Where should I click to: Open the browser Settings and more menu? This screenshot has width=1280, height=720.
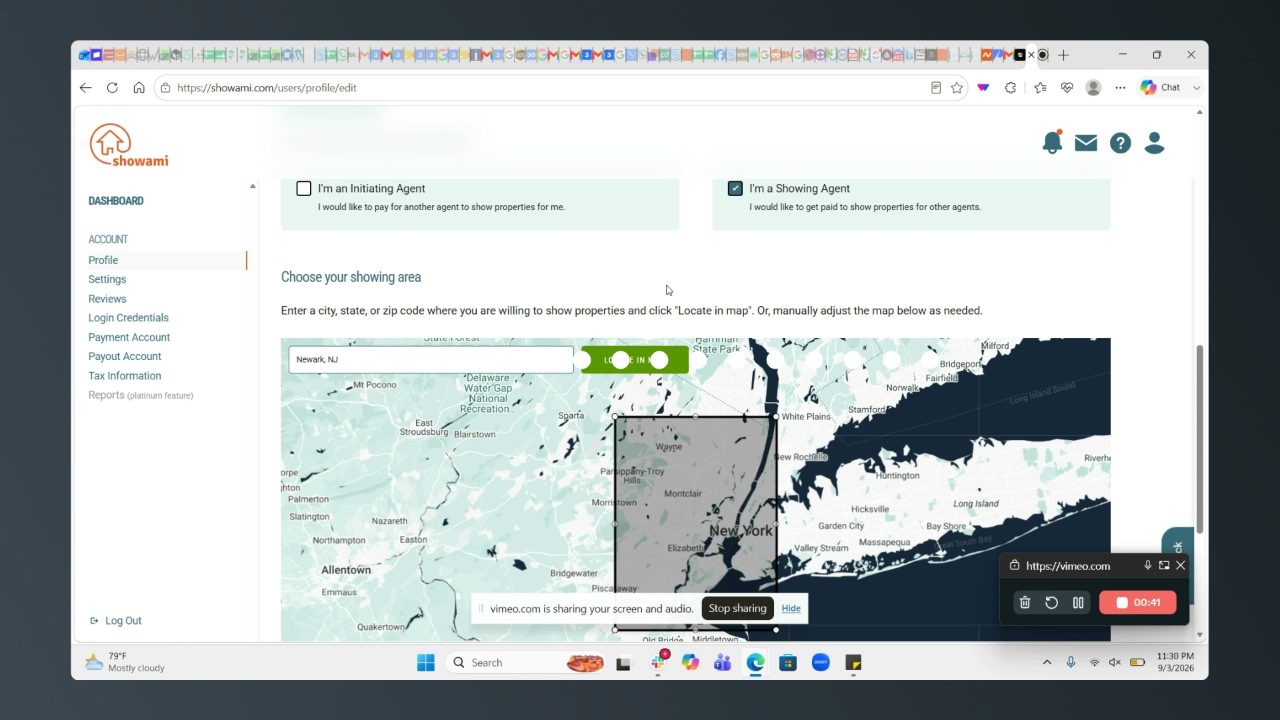click(1120, 87)
